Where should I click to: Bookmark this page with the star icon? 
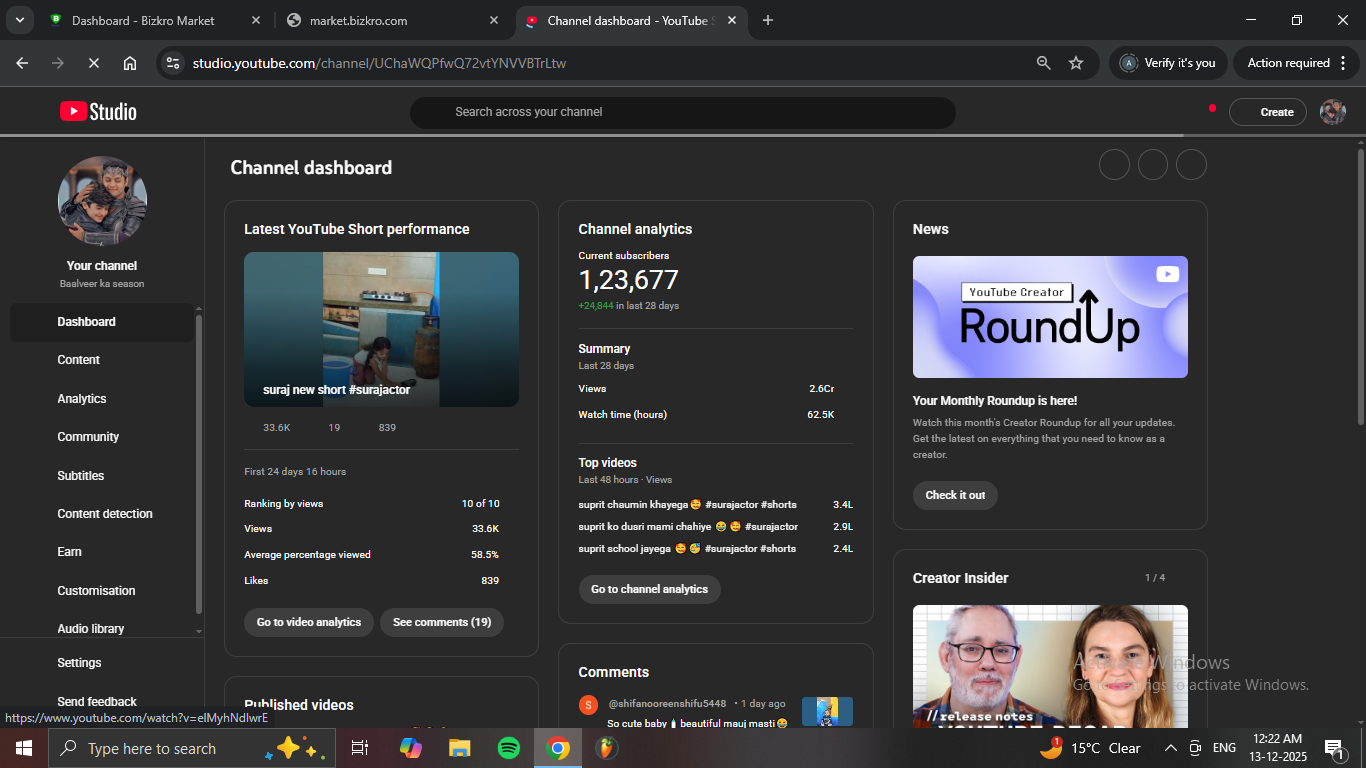pyautogui.click(x=1076, y=63)
